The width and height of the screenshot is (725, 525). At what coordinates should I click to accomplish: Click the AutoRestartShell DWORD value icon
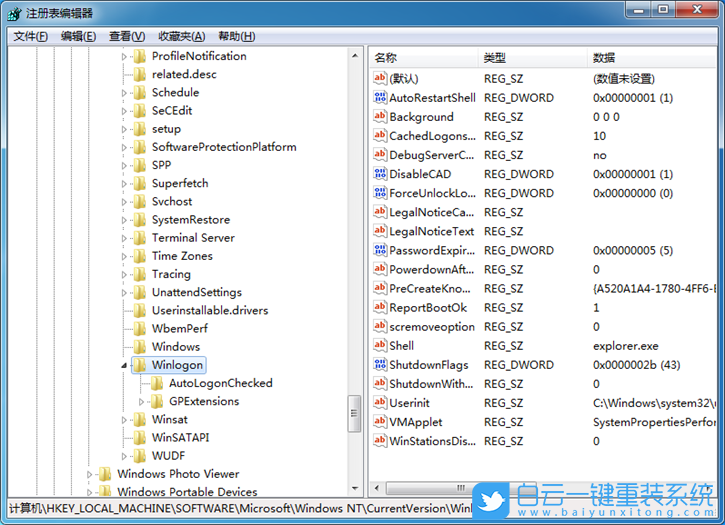coord(380,97)
